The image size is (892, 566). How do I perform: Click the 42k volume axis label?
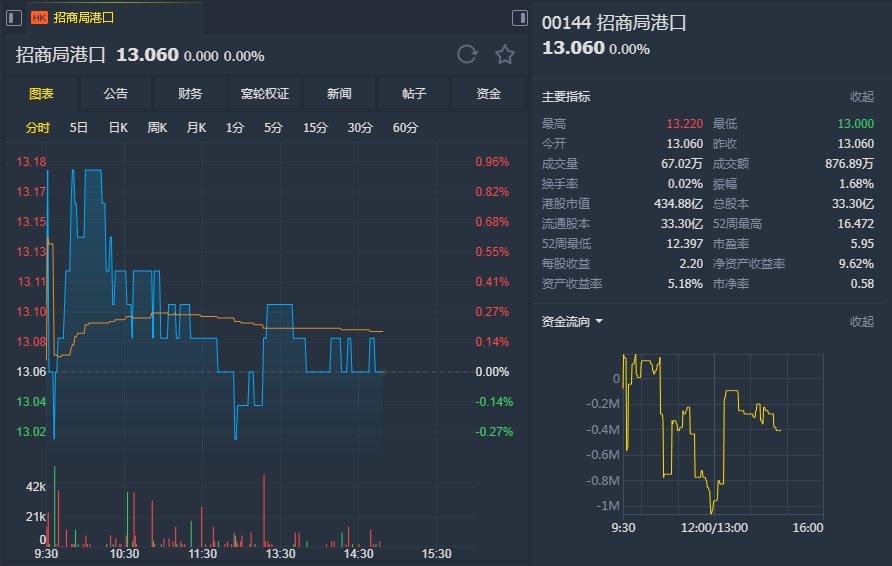tap(35, 486)
